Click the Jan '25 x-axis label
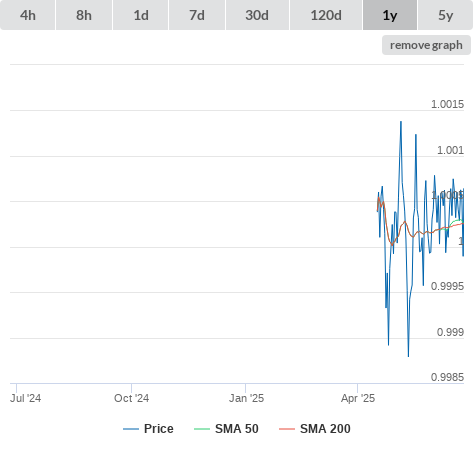Screen dimensions: 474x455 pos(246,398)
